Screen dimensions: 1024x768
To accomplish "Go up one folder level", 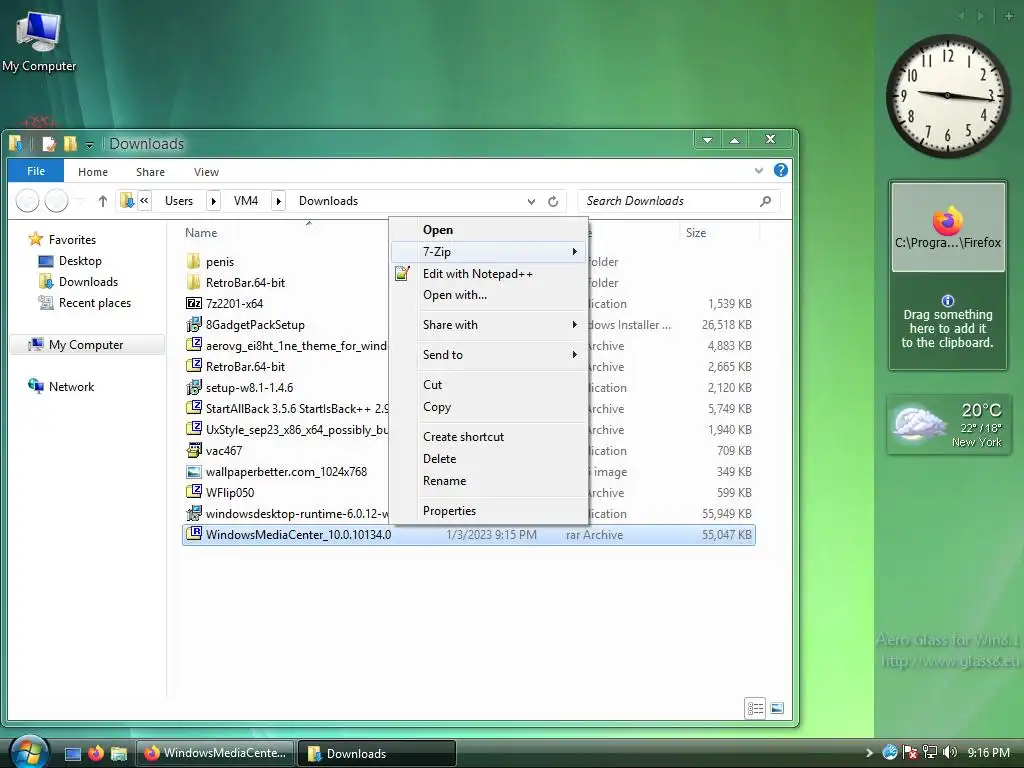I will click(103, 201).
